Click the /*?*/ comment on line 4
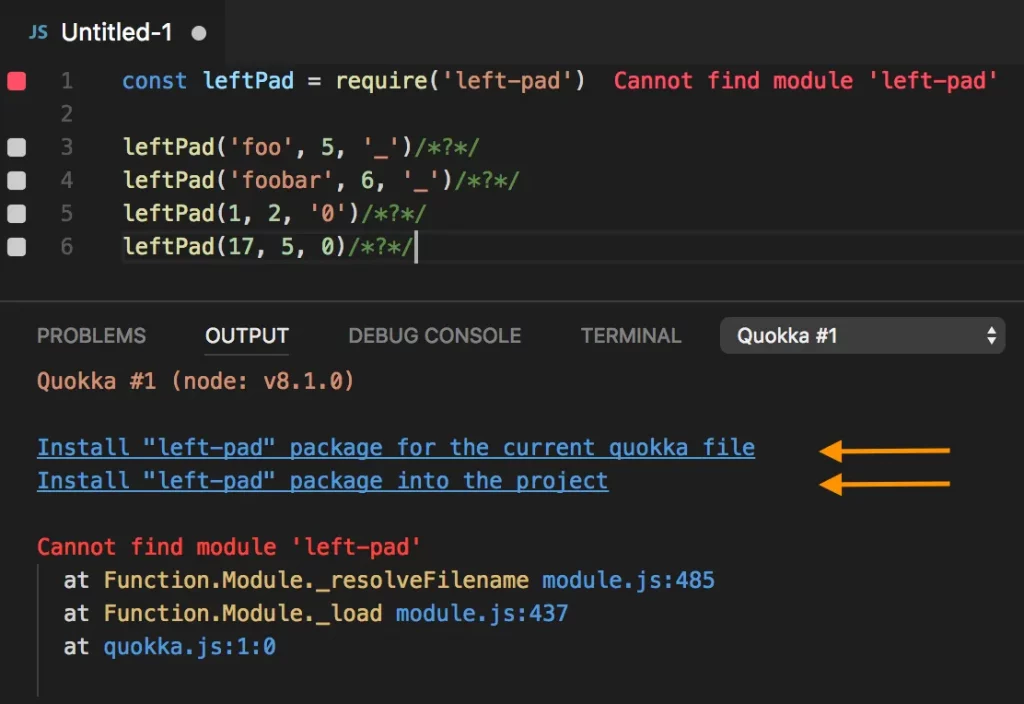Viewport: 1024px width, 704px height. tap(487, 180)
